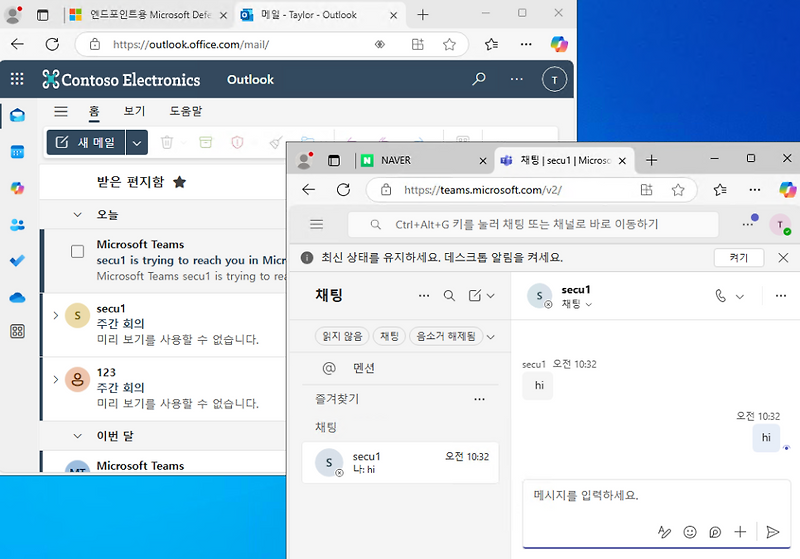This screenshot has width=800, height=559.
Task: Switch to the 홈 ribbon tab
Action: [94, 111]
